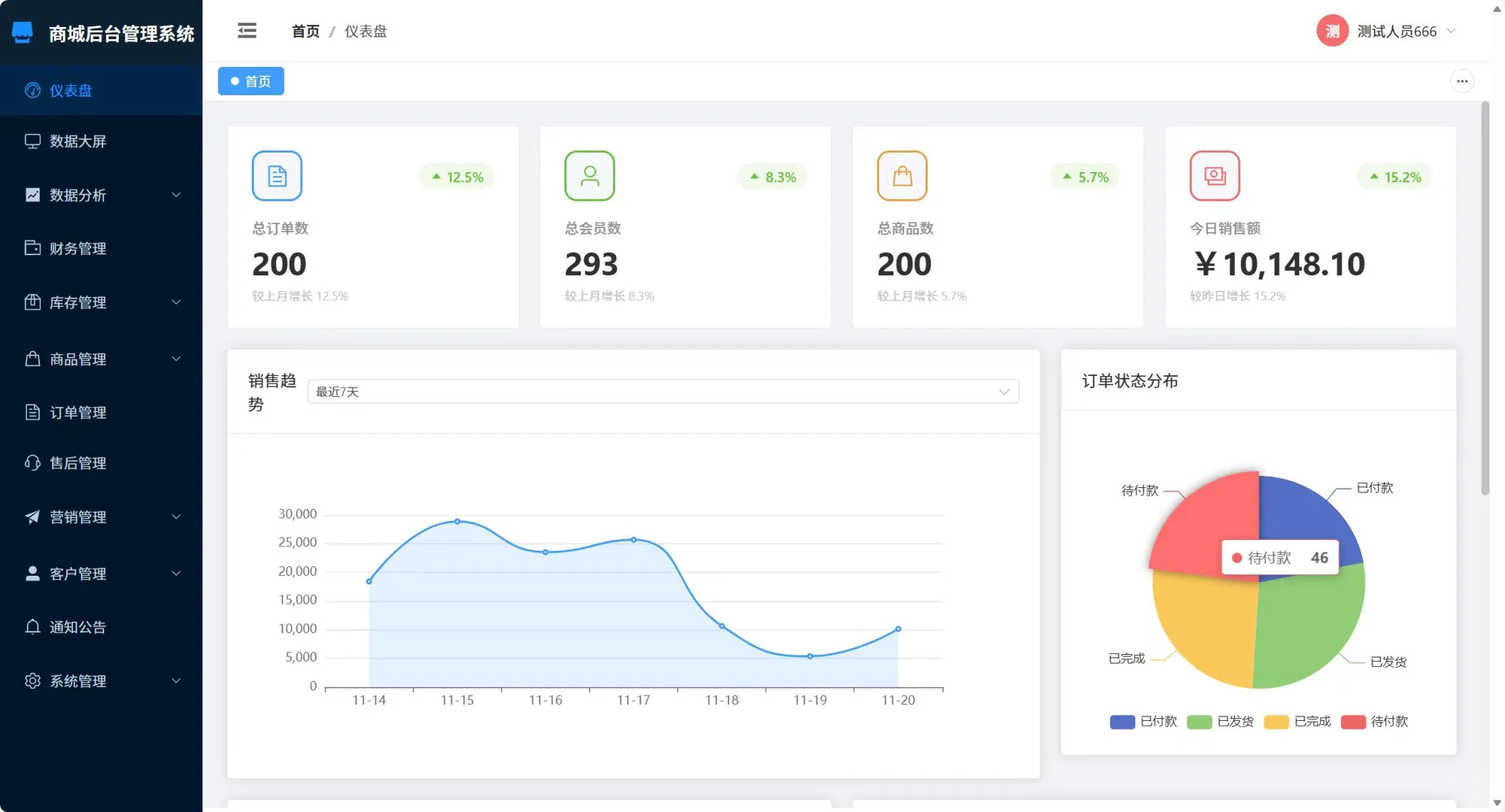Click the total products shopping bag icon
The width and height of the screenshot is (1505, 812).
[x=902, y=176]
